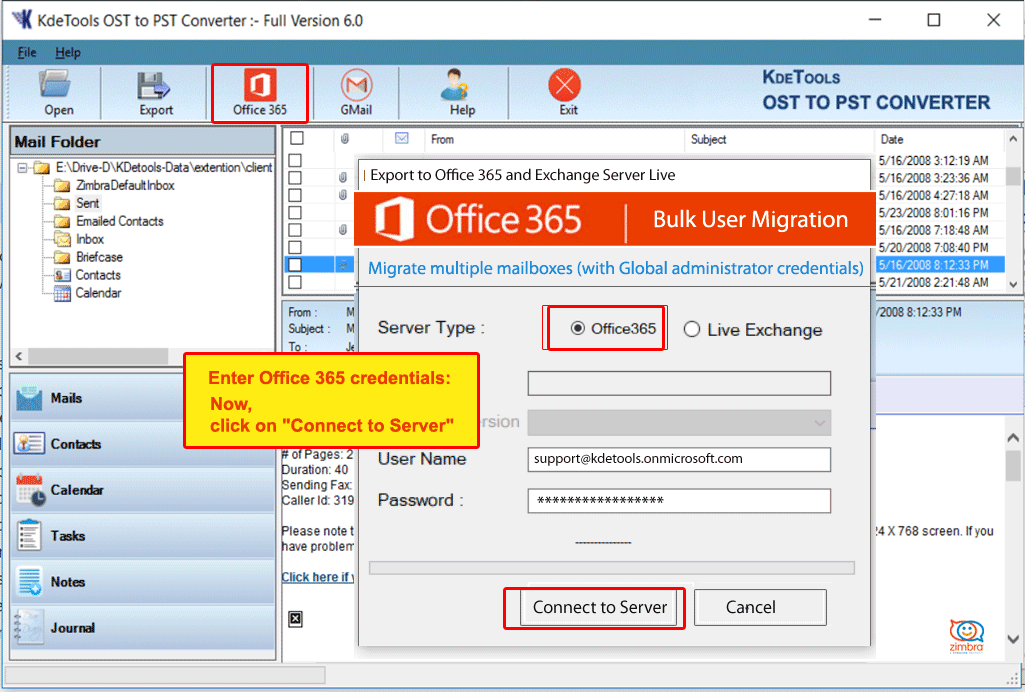Click the 'Click here if' link in preview
Screen dimensions: 1025x692
317,577
